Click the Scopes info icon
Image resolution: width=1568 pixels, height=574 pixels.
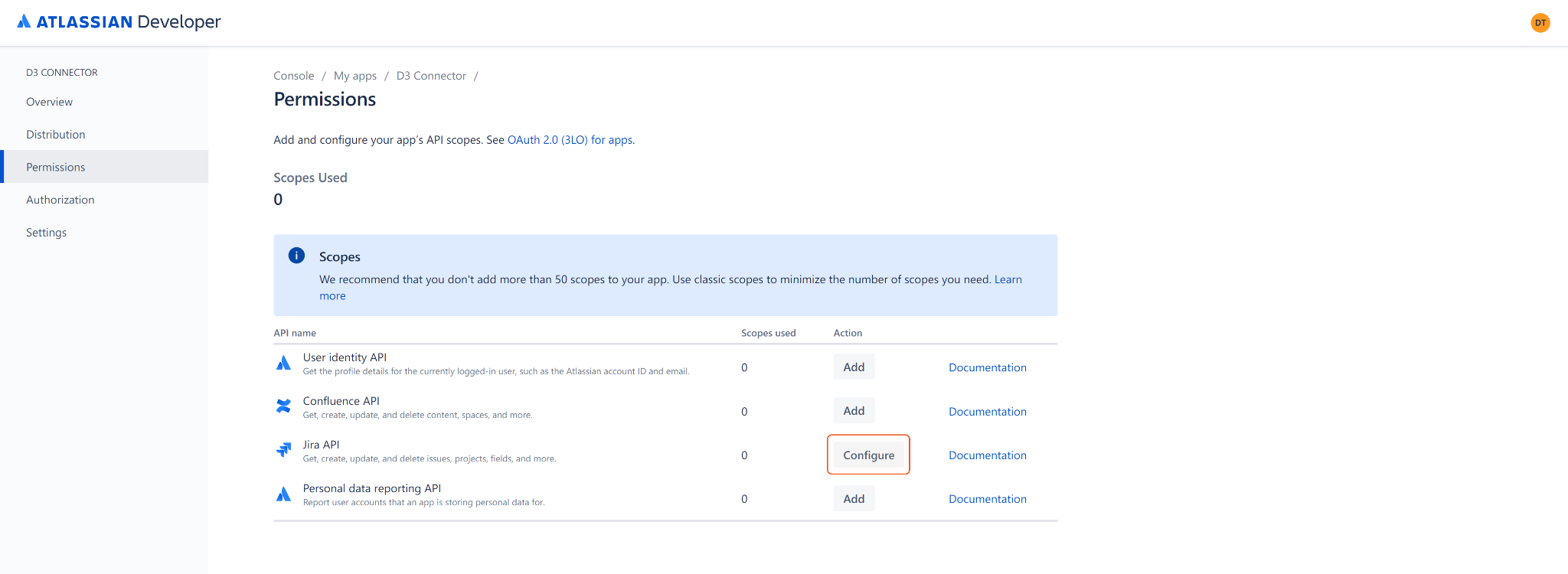coord(296,256)
